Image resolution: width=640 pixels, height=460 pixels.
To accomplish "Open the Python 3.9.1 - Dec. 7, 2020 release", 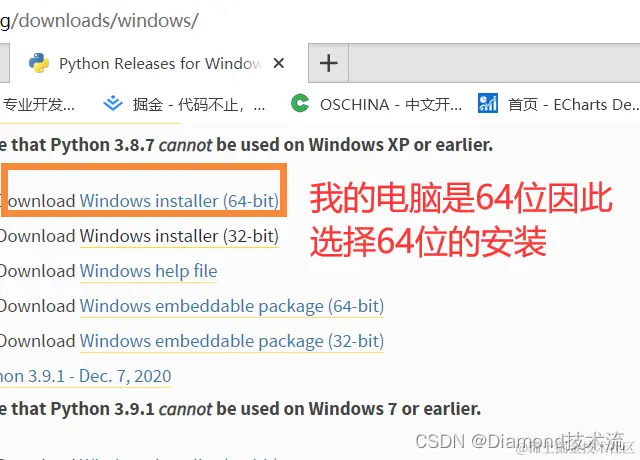I will point(85,376).
